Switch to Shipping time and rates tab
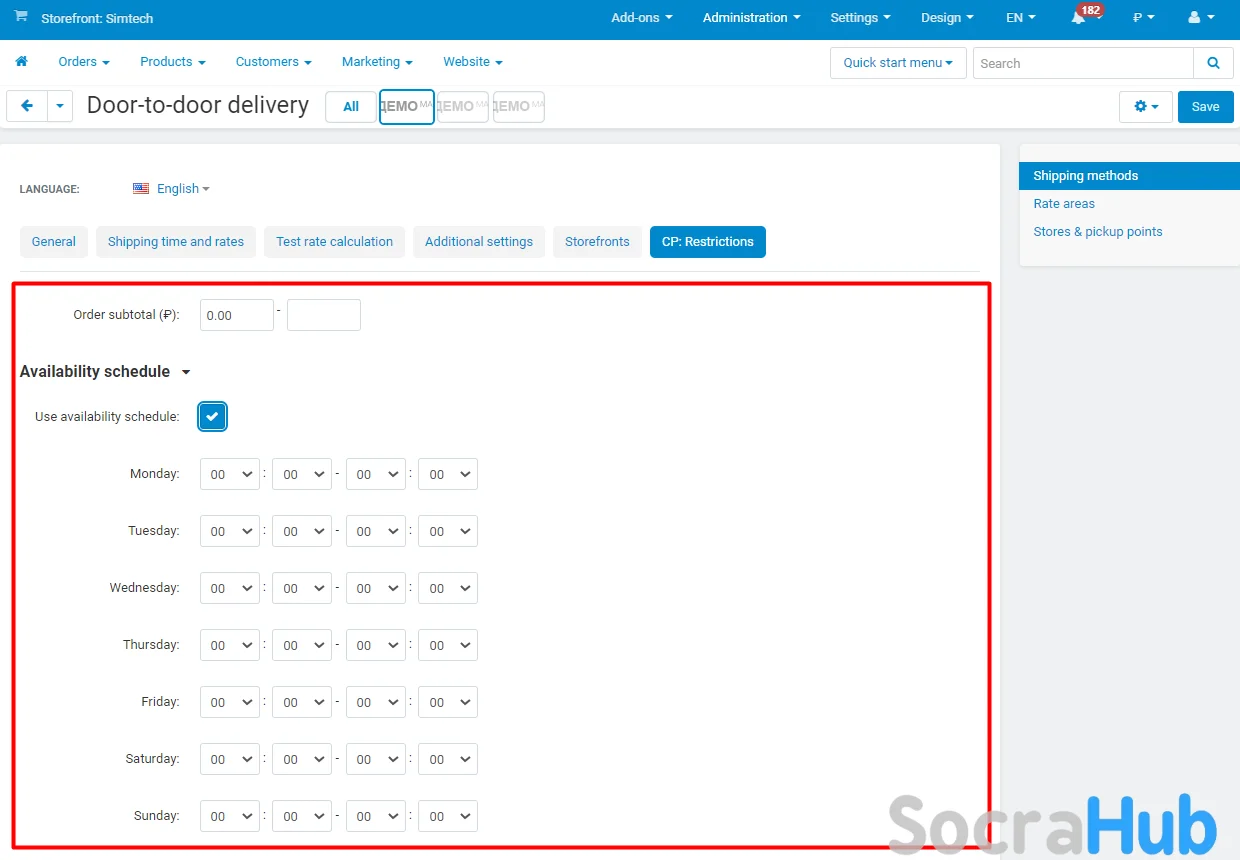Image resolution: width=1240 pixels, height=860 pixels. 176,242
